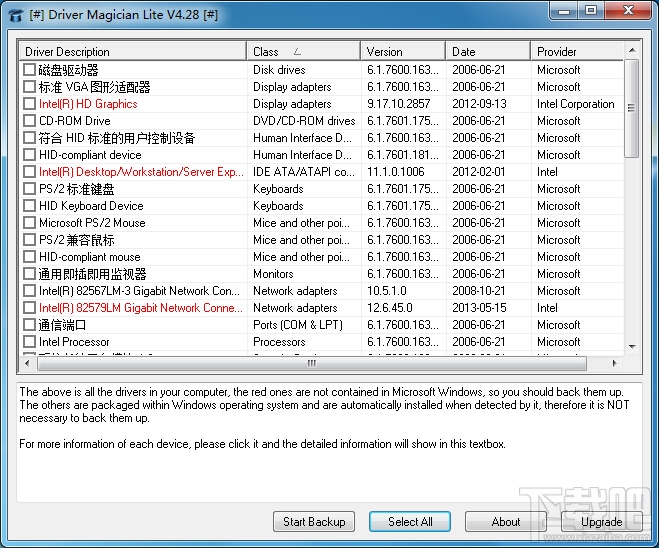Viewport: 659px width, 548px height.
Task: Check the Intel(R) 82579LM Gigabit Network checkbox
Action: coord(29,308)
